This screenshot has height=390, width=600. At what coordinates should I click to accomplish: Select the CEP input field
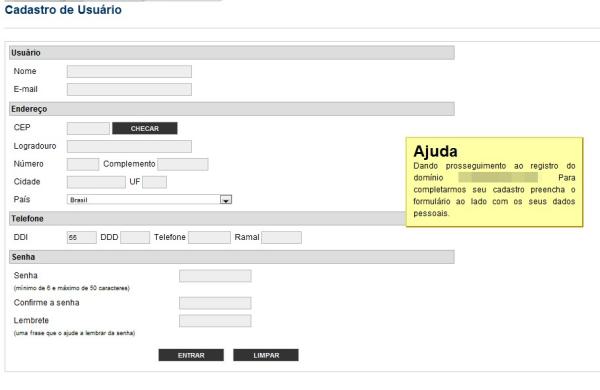pyautogui.click(x=88, y=128)
